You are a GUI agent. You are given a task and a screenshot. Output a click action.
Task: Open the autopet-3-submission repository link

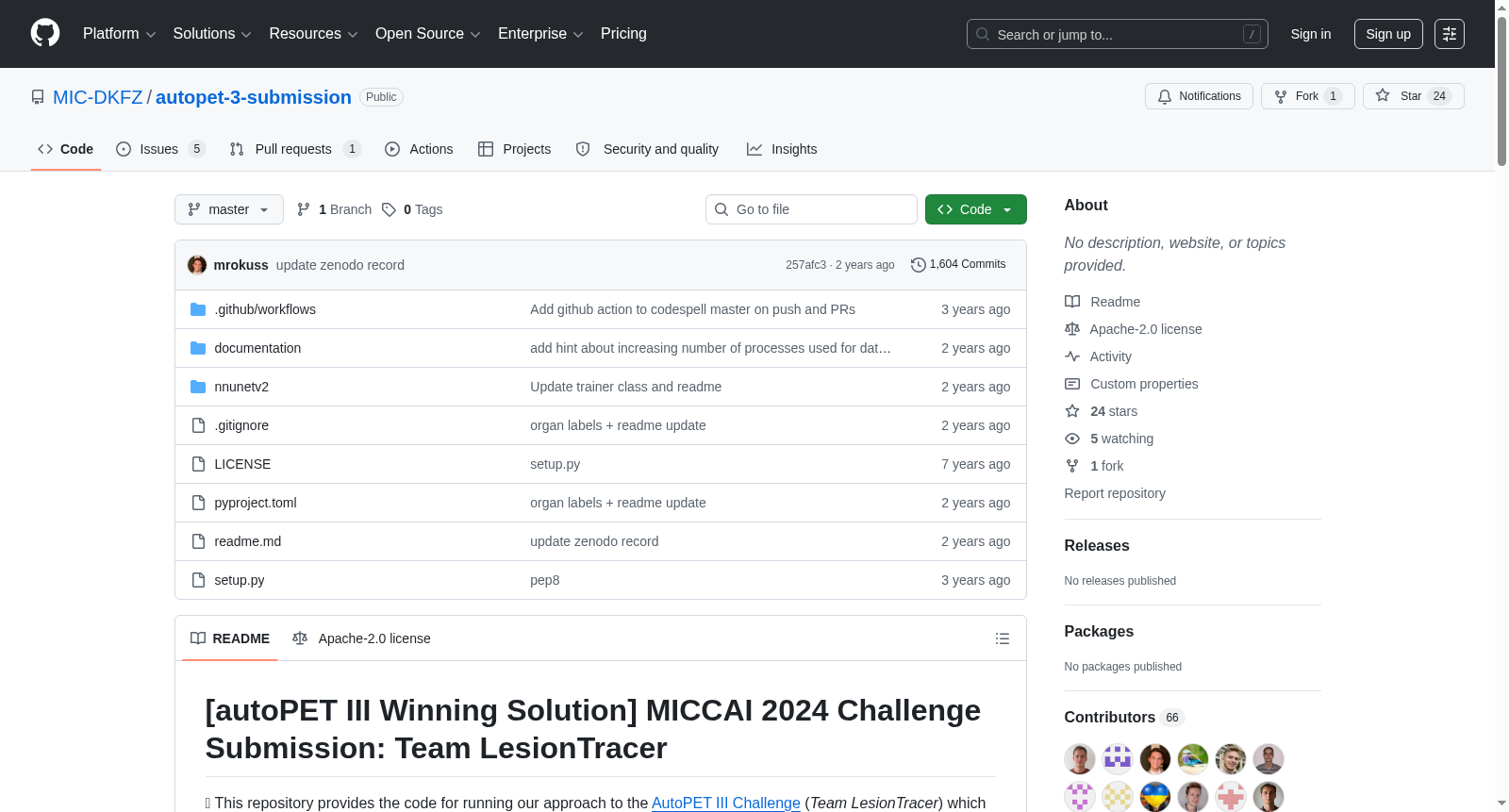coord(254,97)
